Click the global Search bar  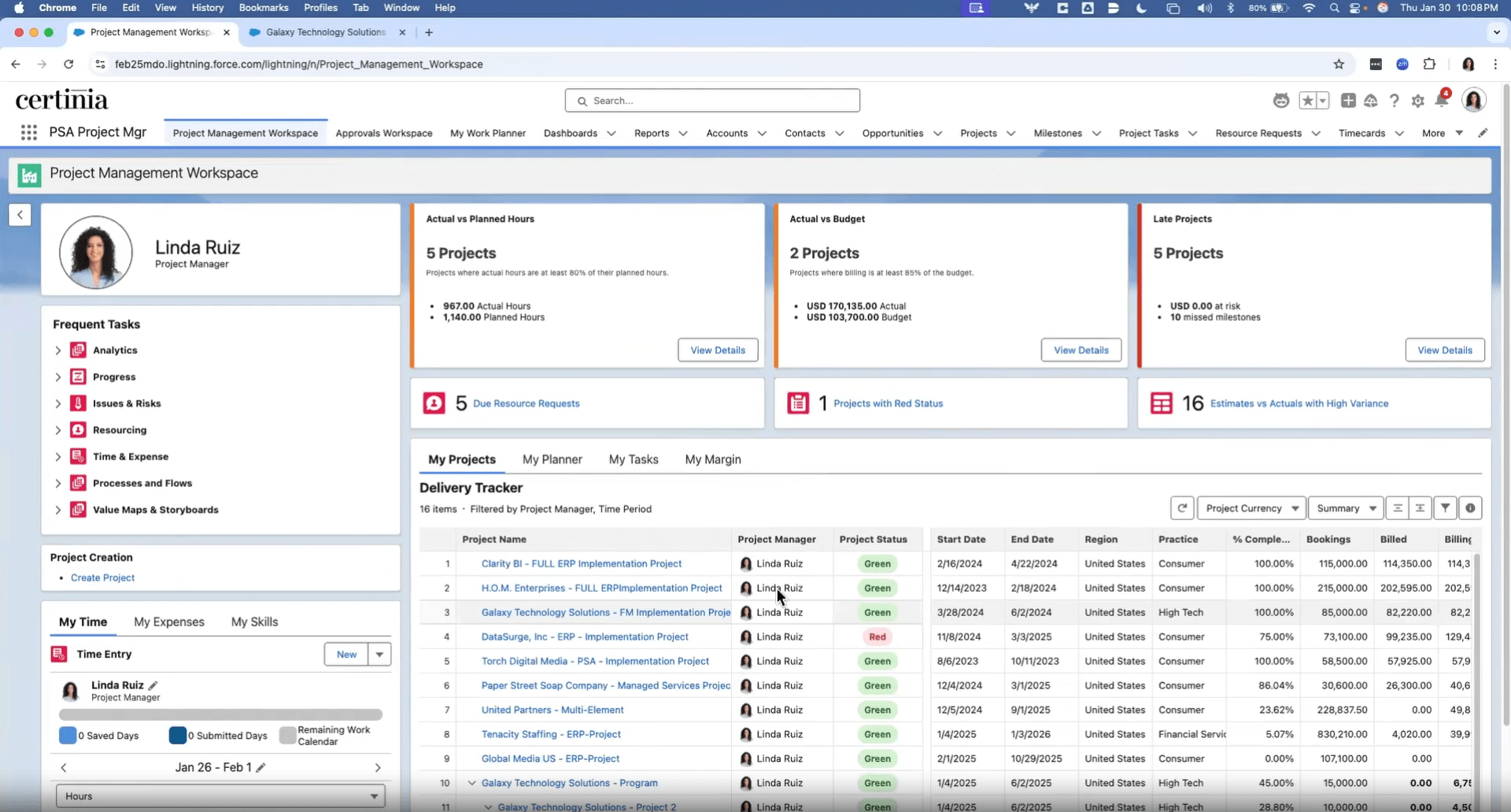point(712,100)
